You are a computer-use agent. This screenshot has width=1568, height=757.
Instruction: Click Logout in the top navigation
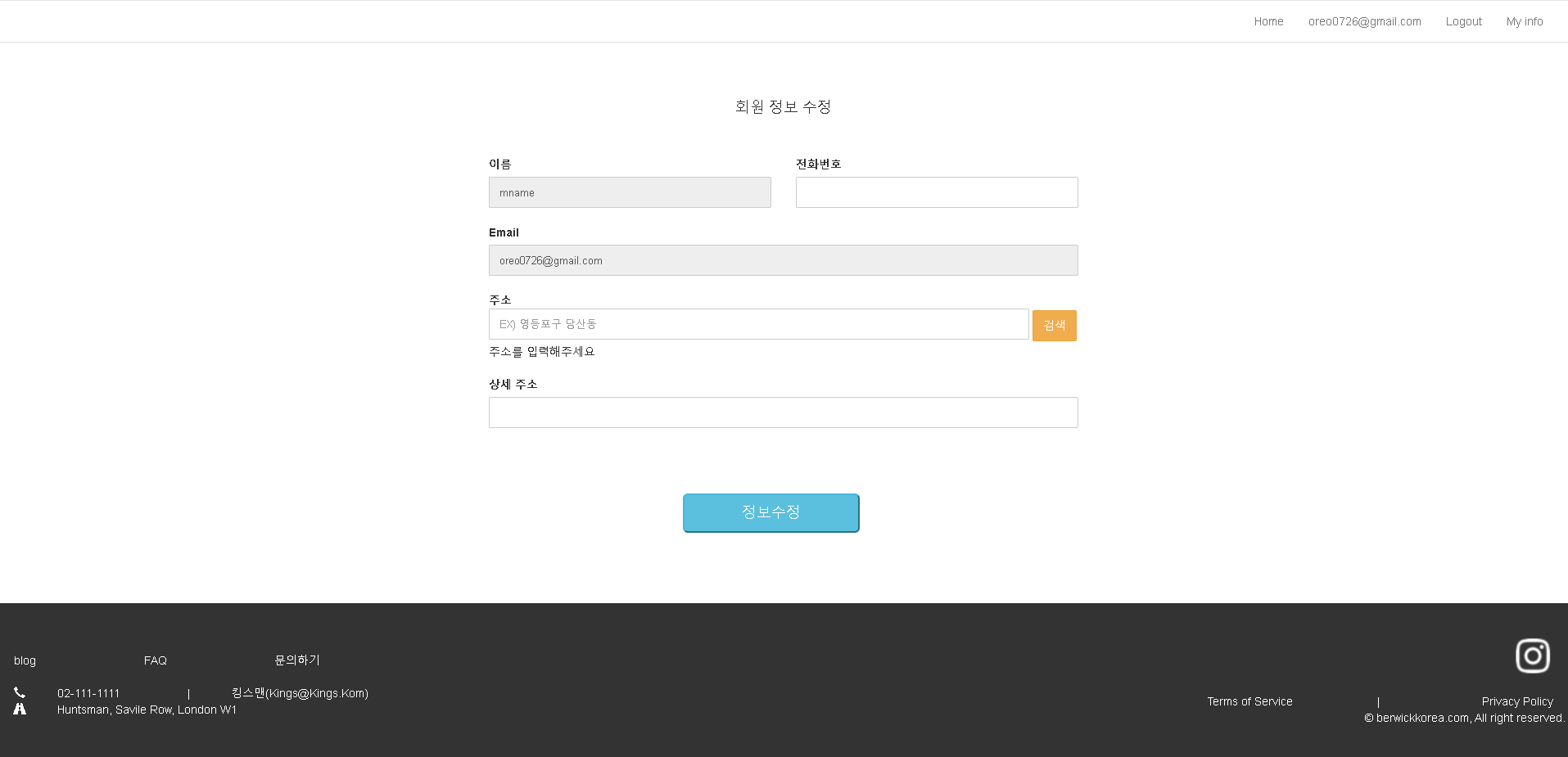coord(1463,20)
